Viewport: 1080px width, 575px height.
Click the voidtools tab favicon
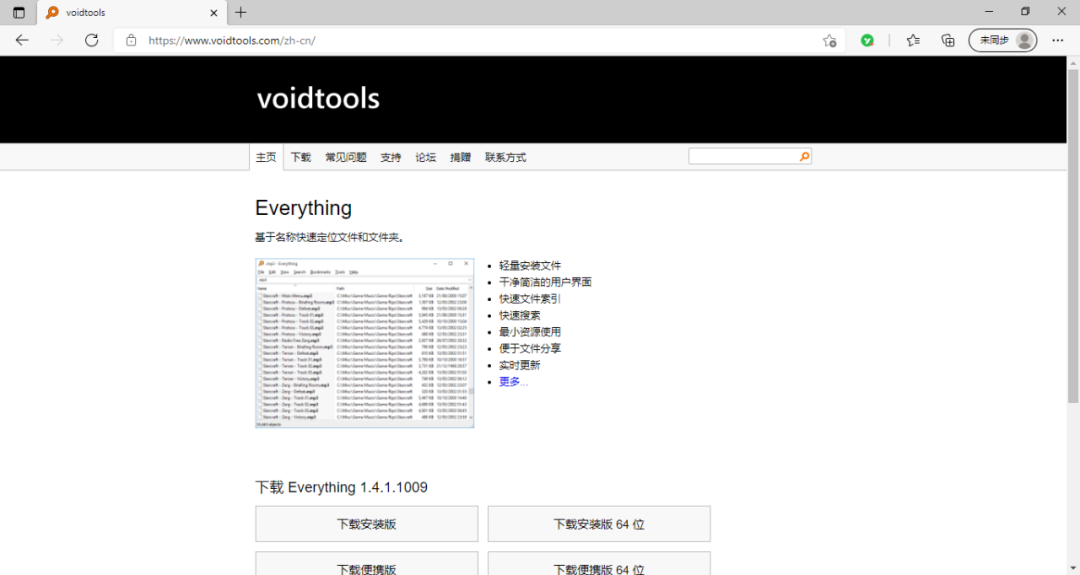point(52,12)
